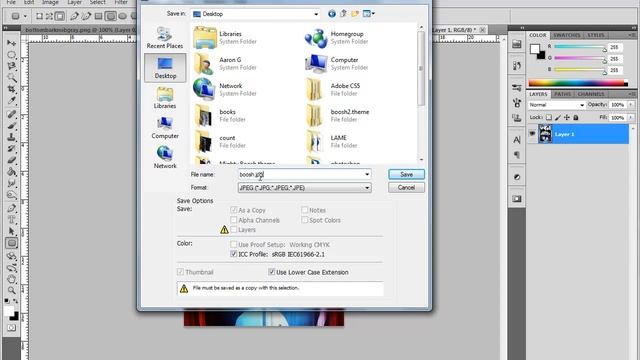Select the Eraser tool
The image size is (640, 360).
[x=11, y=160]
